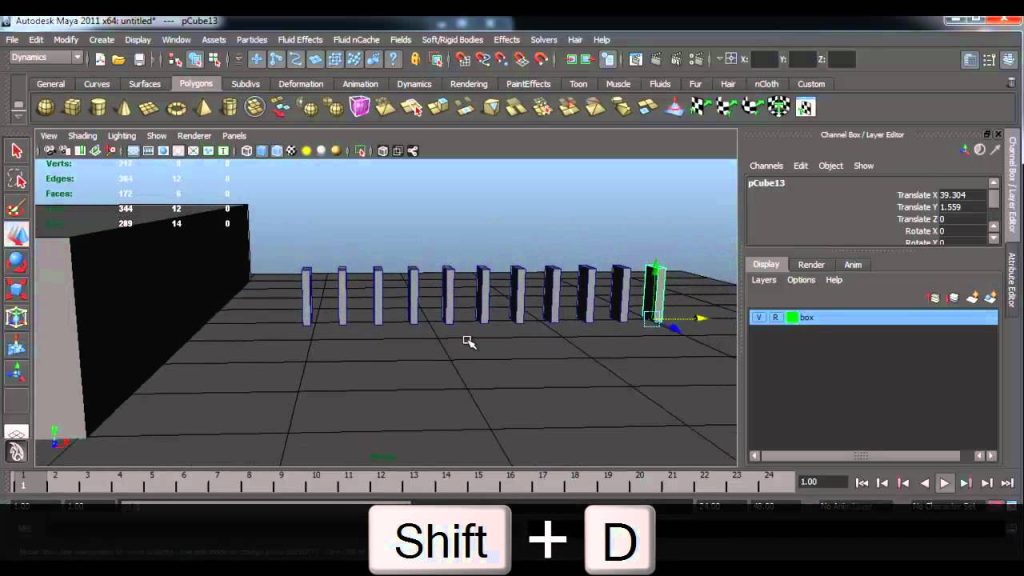Toggle V visibility of box layer

tap(758, 317)
